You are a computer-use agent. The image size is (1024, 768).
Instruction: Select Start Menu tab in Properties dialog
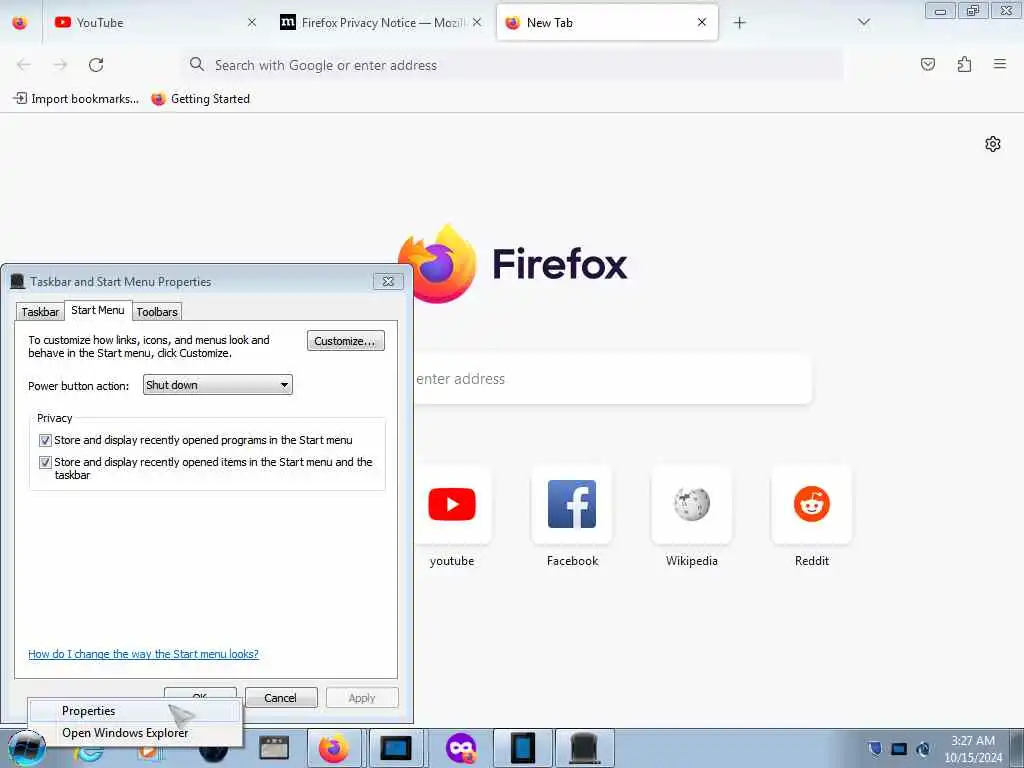pos(98,310)
